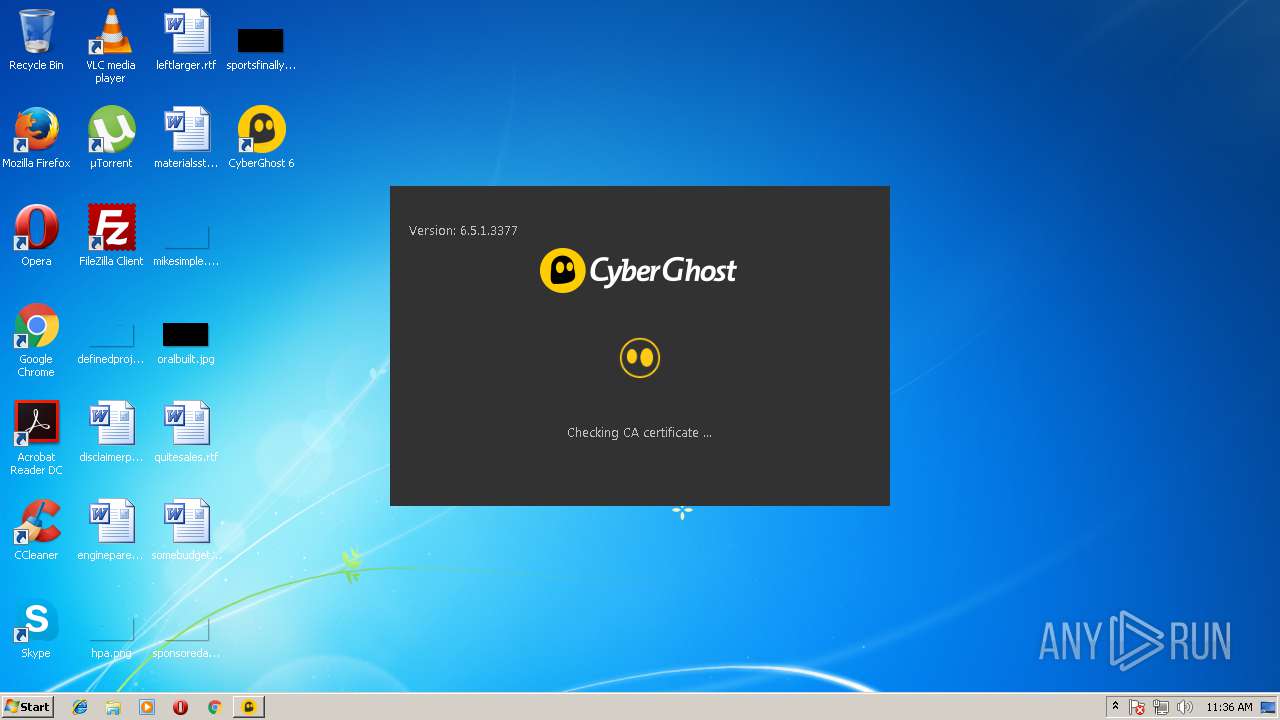The height and width of the screenshot is (720, 1280).
Task: Select the enginepare document icon
Action: pos(110,530)
